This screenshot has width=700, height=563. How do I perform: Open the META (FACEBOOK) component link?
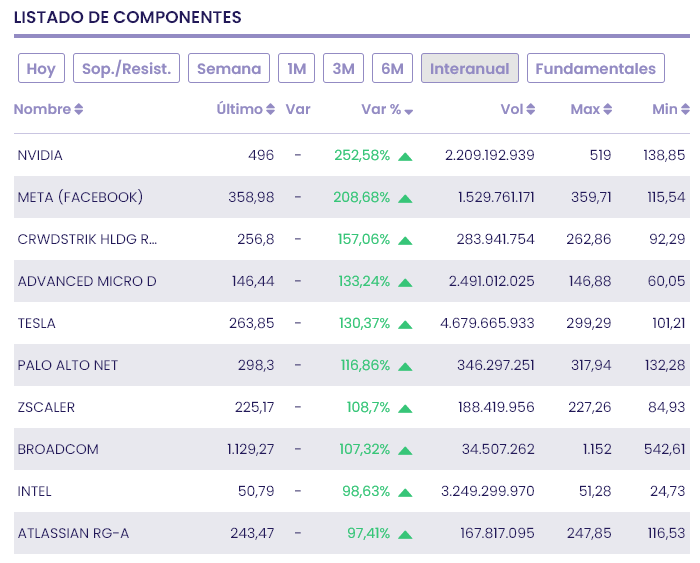click(x=80, y=198)
